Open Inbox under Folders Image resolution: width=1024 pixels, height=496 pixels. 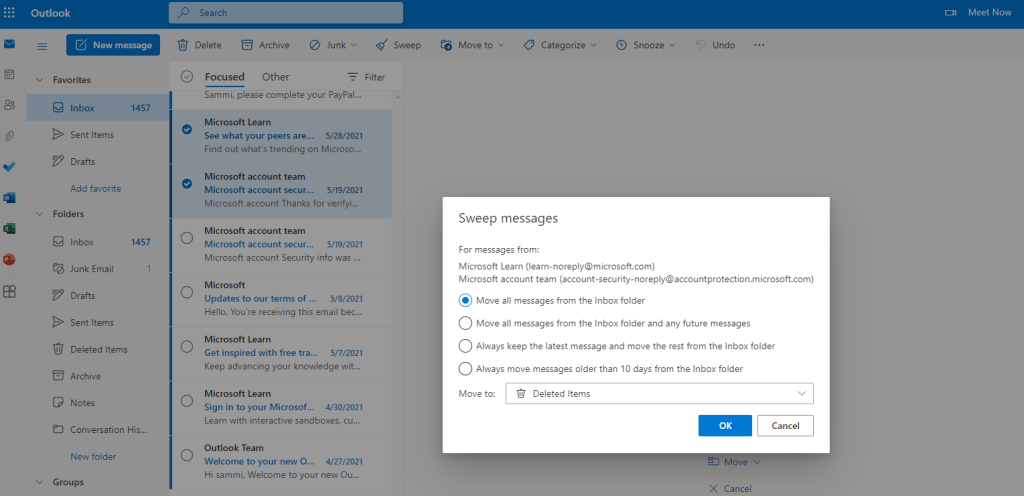point(97,242)
